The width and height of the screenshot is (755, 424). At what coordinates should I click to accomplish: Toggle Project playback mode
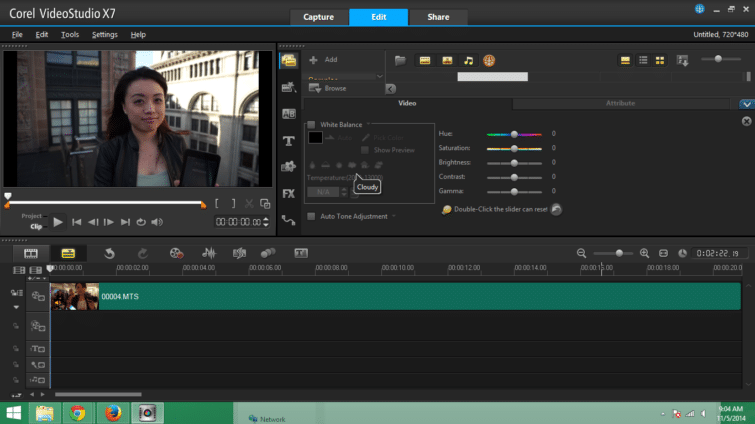coord(31,216)
